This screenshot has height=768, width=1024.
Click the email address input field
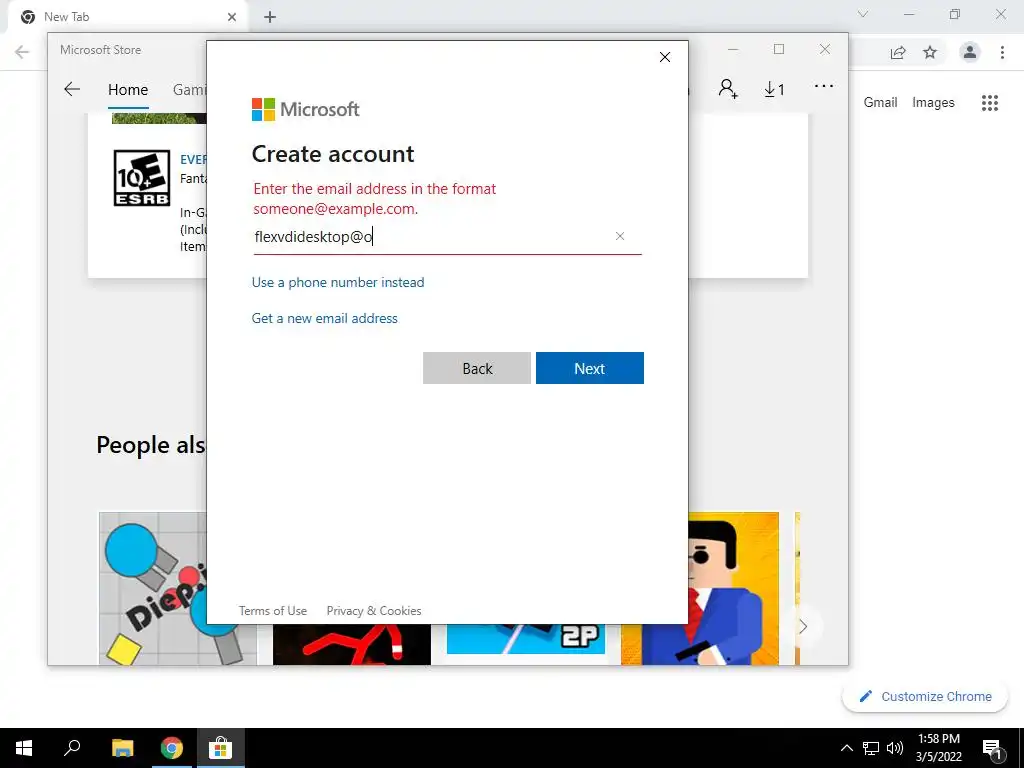tap(447, 236)
